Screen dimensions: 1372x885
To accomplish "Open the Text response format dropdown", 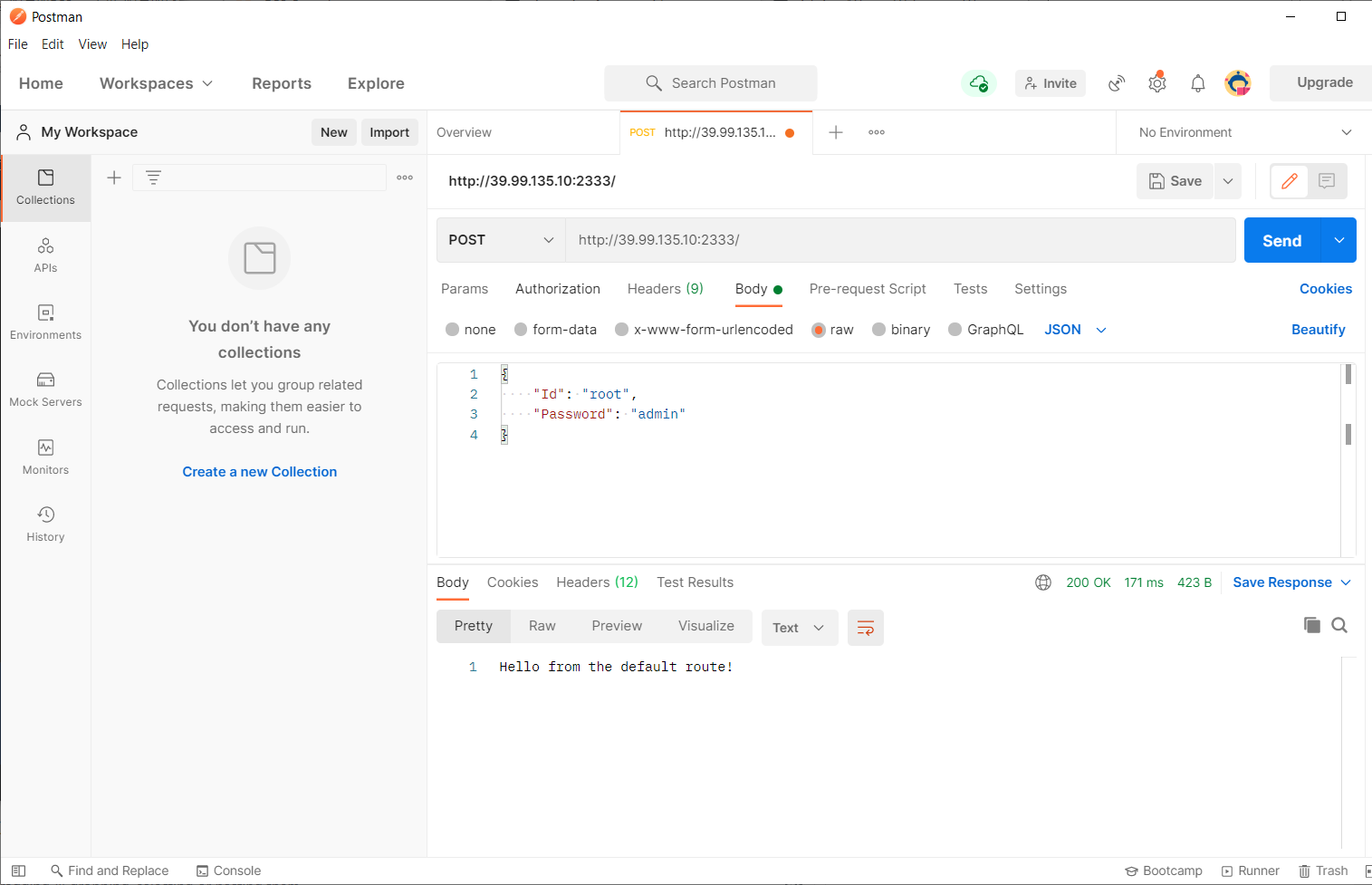I will tap(799, 628).
